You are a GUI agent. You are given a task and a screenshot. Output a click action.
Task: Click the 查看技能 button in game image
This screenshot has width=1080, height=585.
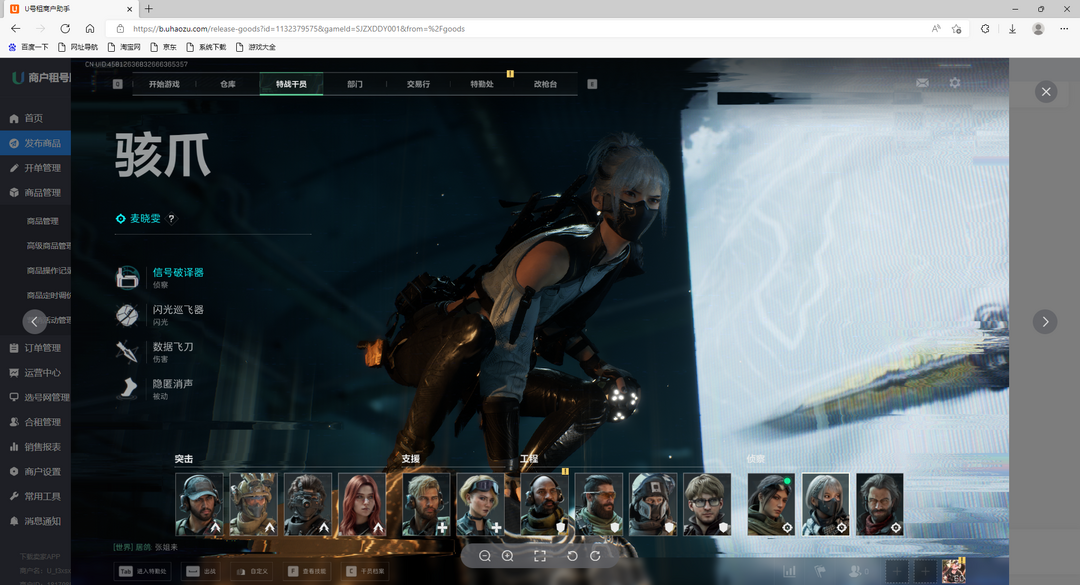(x=307, y=571)
